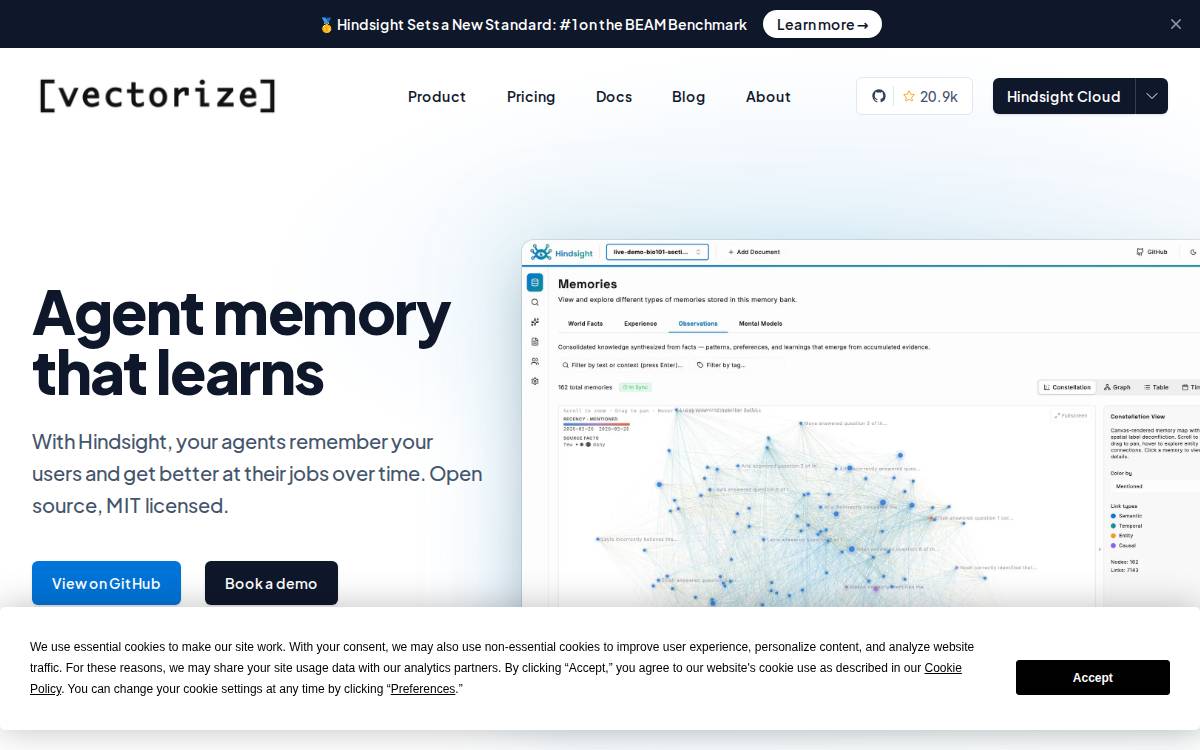Viewport: 1200px width, 750px height.
Task: Click the Filter by text or context field
Action: tap(622, 365)
